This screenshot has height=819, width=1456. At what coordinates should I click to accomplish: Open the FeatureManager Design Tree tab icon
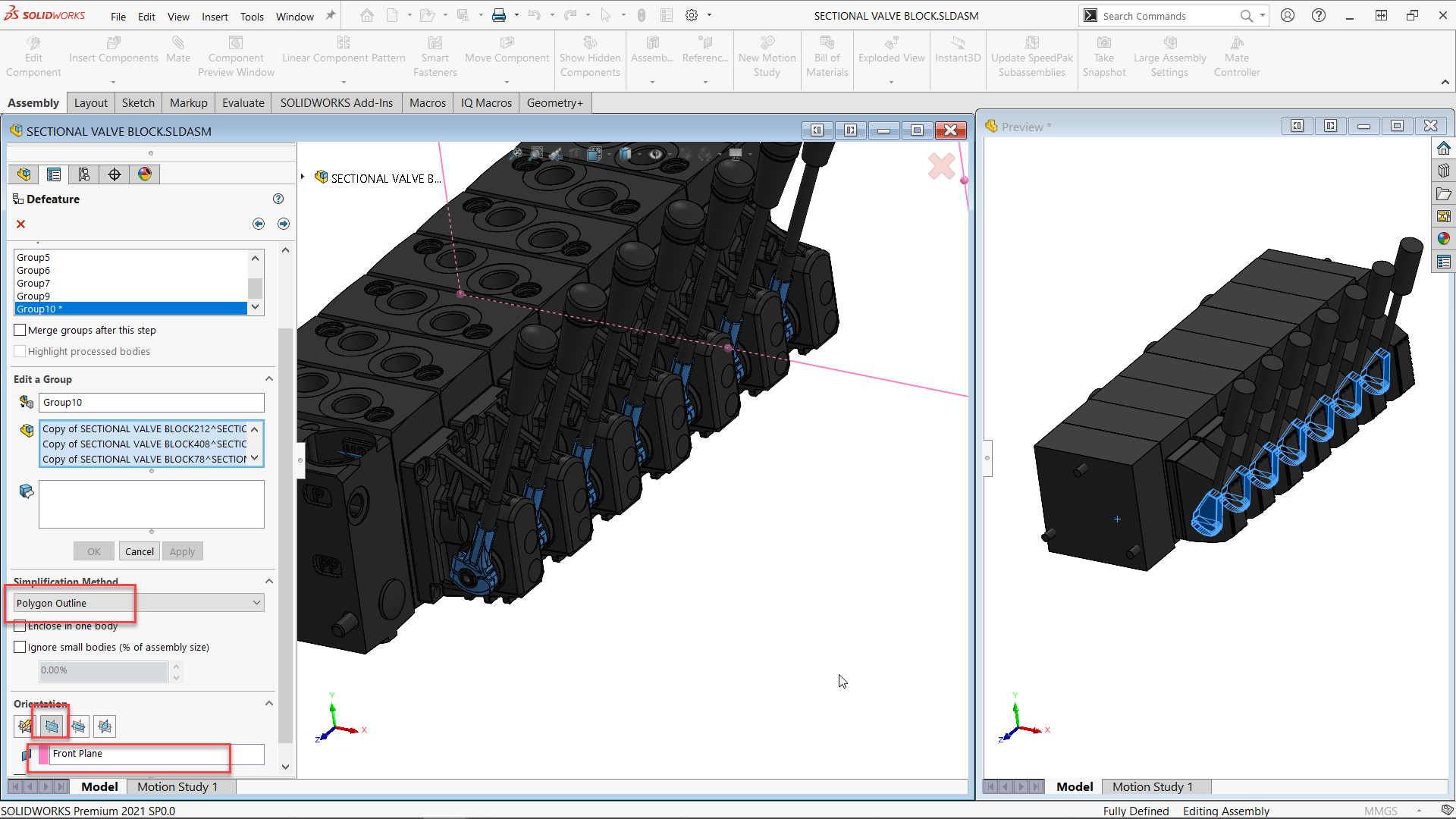24,174
